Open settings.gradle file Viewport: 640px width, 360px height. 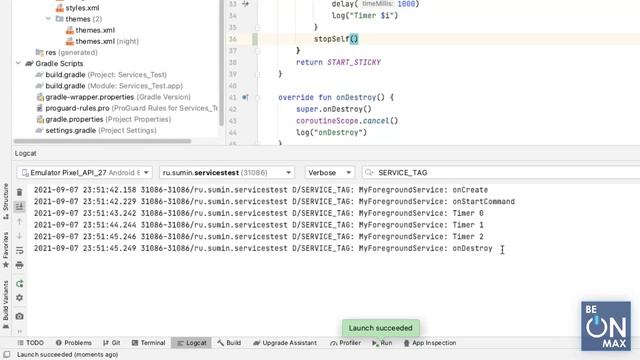(96, 130)
